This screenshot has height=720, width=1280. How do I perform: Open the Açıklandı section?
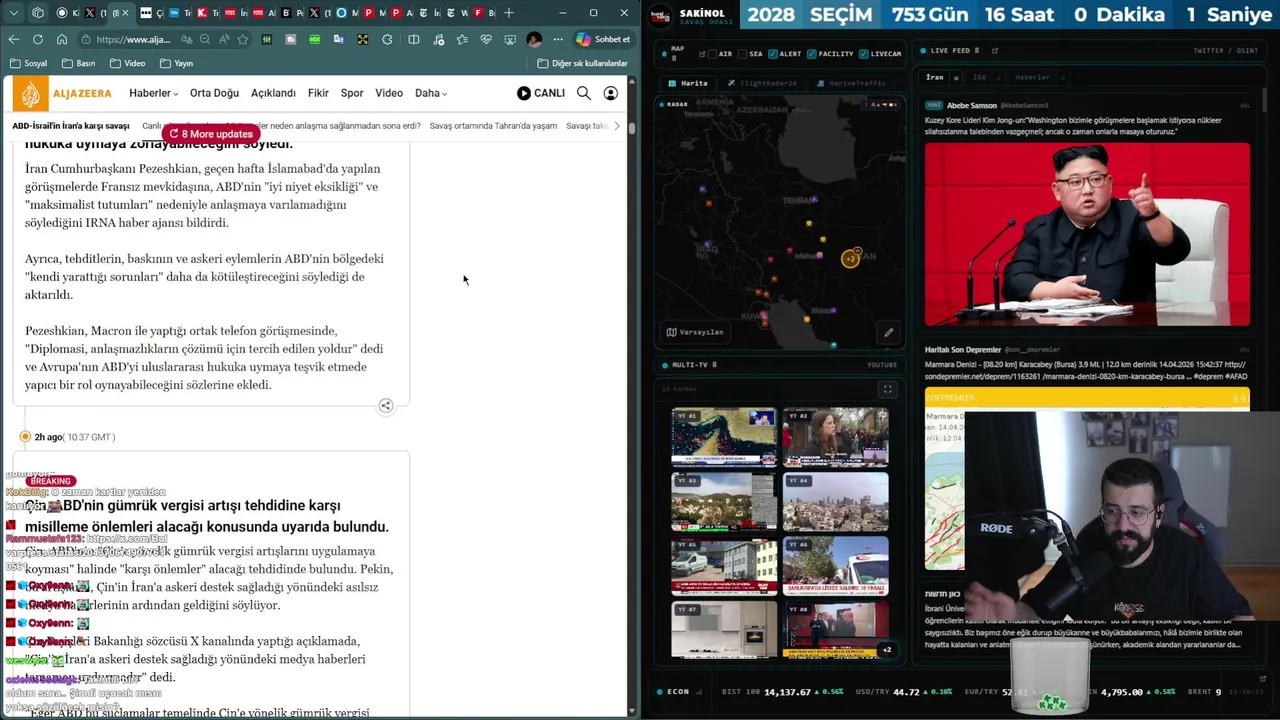273,93
